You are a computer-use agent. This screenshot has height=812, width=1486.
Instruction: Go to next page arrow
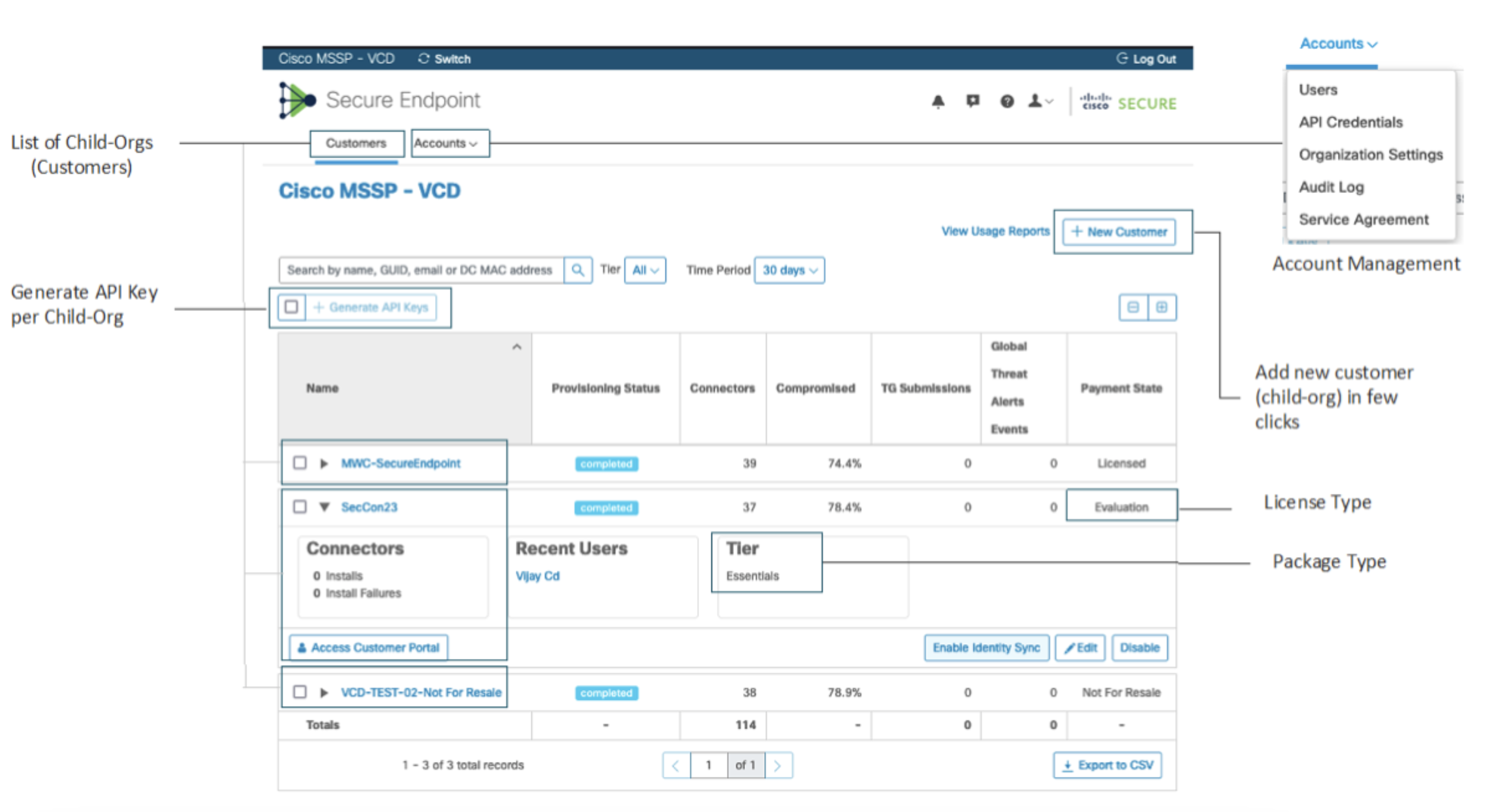pos(778,765)
